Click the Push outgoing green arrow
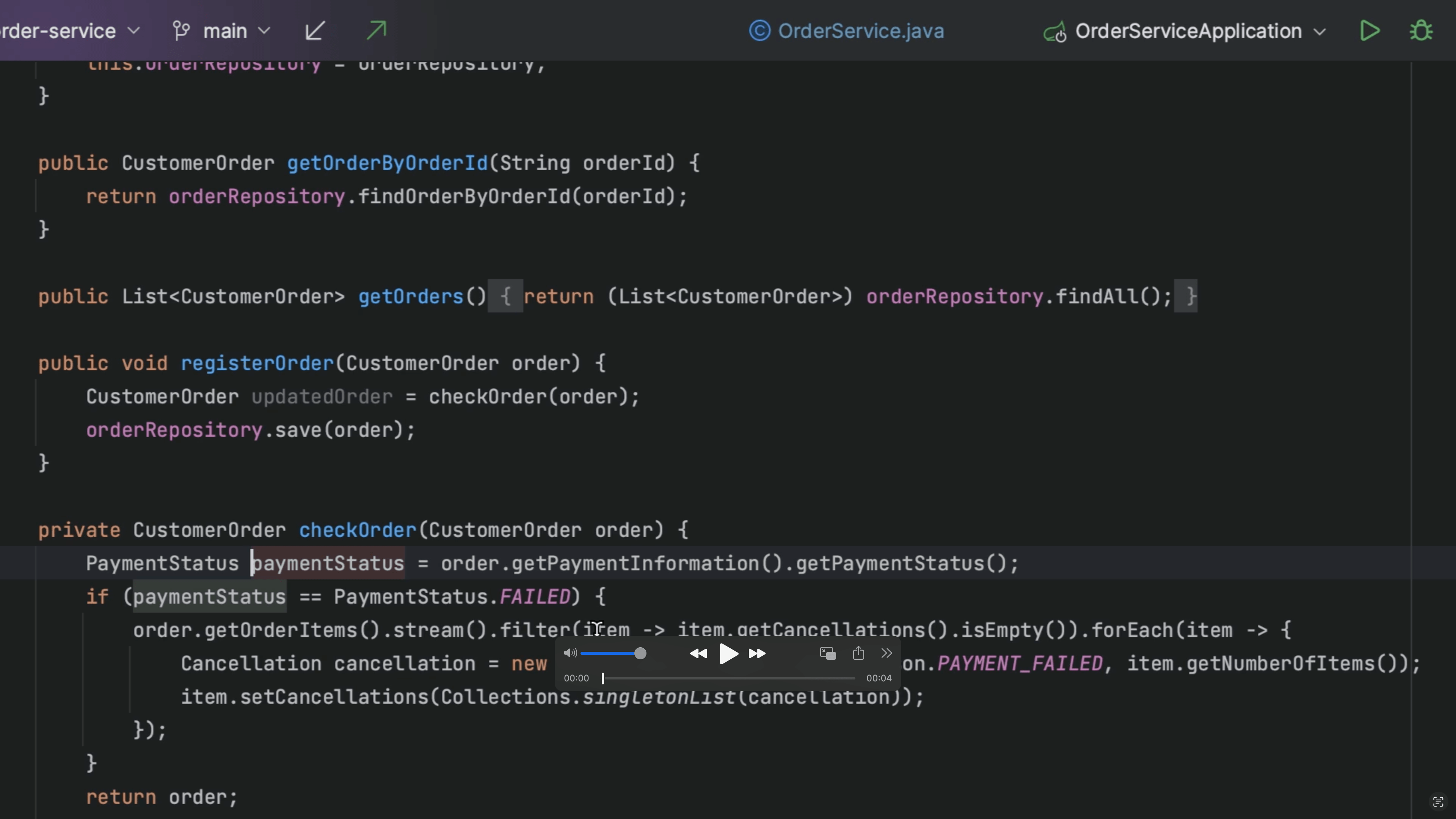The width and height of the screenshot is (1456, 819). pyautogui.click(x=377, y=30)
